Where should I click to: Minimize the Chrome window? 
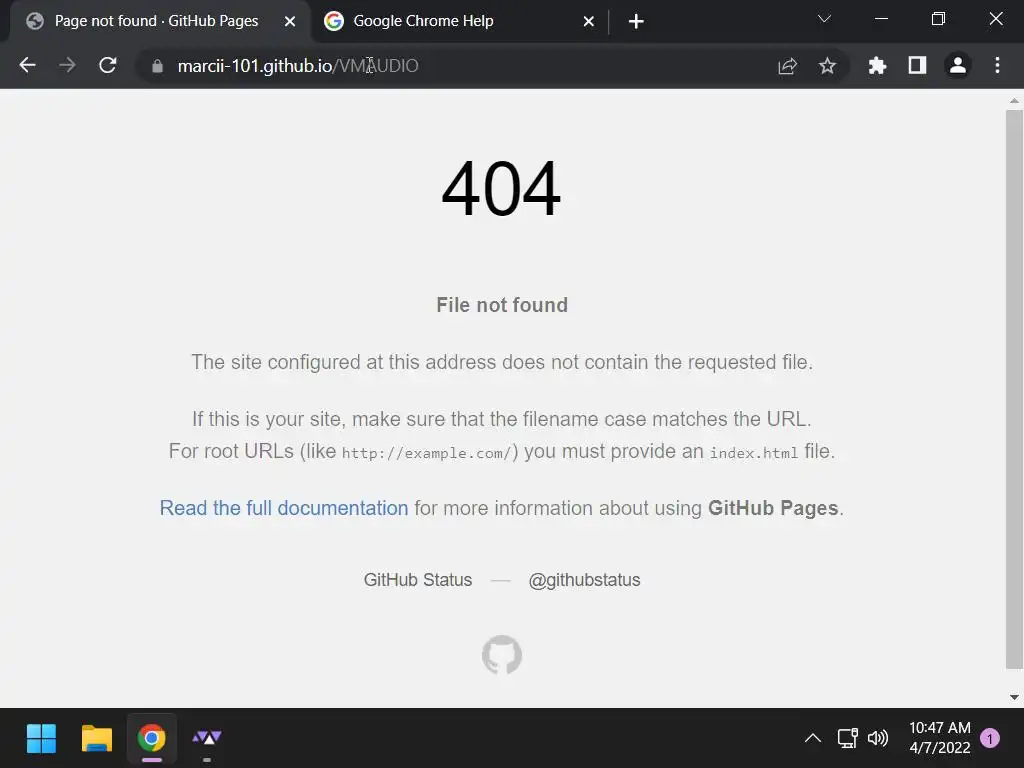coord(881,19)
